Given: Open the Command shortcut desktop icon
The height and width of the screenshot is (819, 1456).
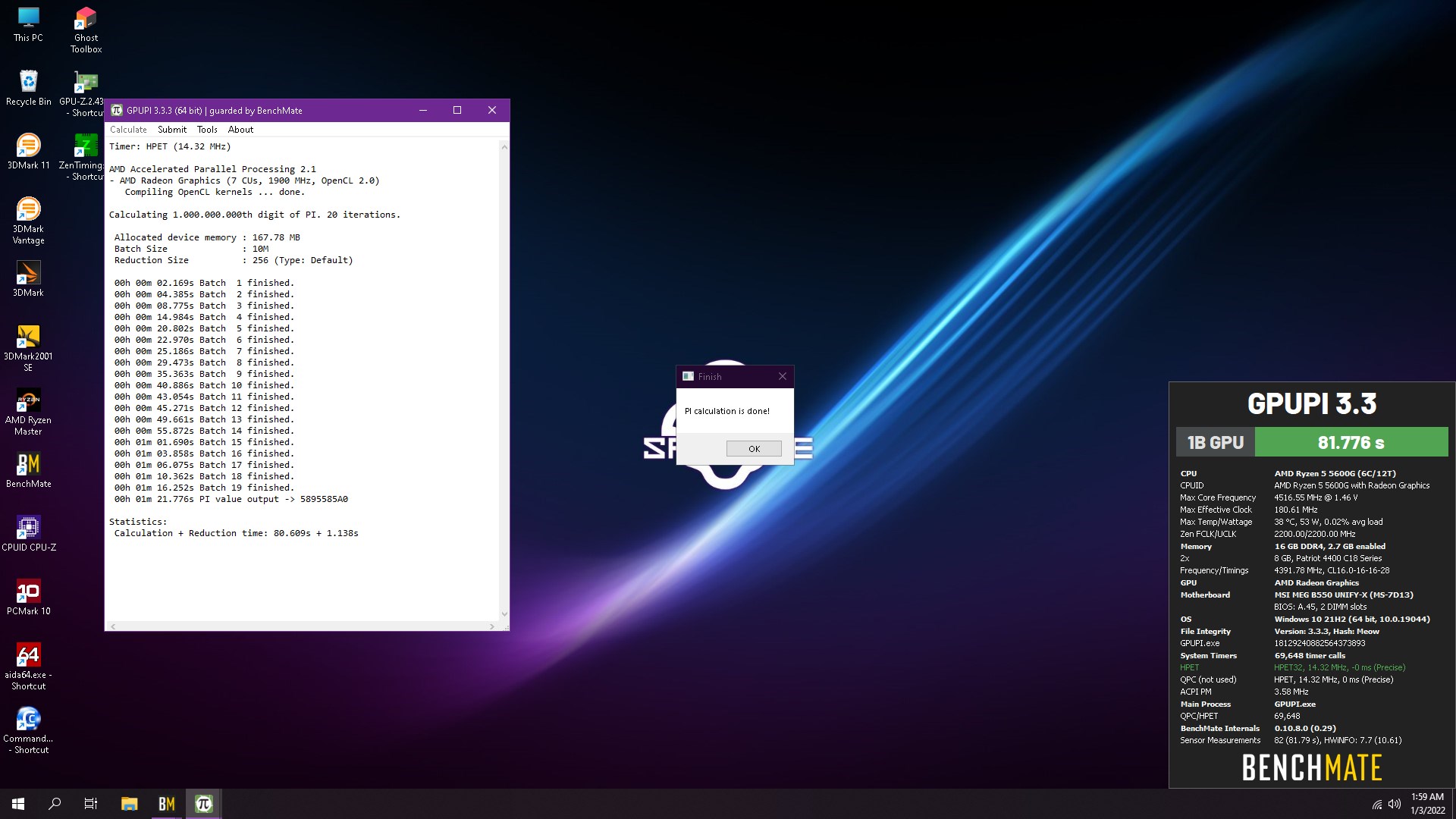Looking at the screenshot, I should (28, 730).
